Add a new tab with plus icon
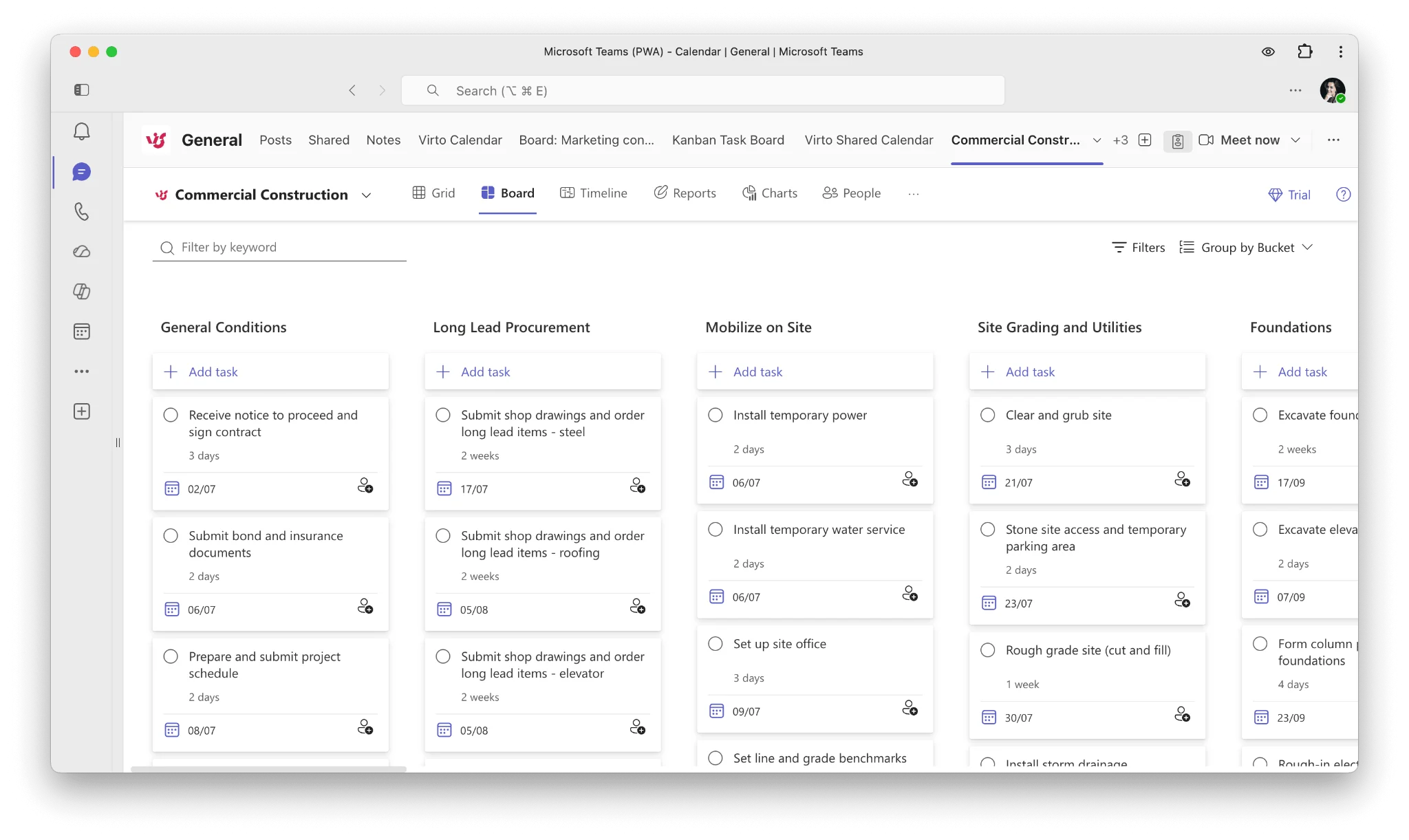Image resolution: width=1409 pixels, height=840 pixels. point(1145,140)
